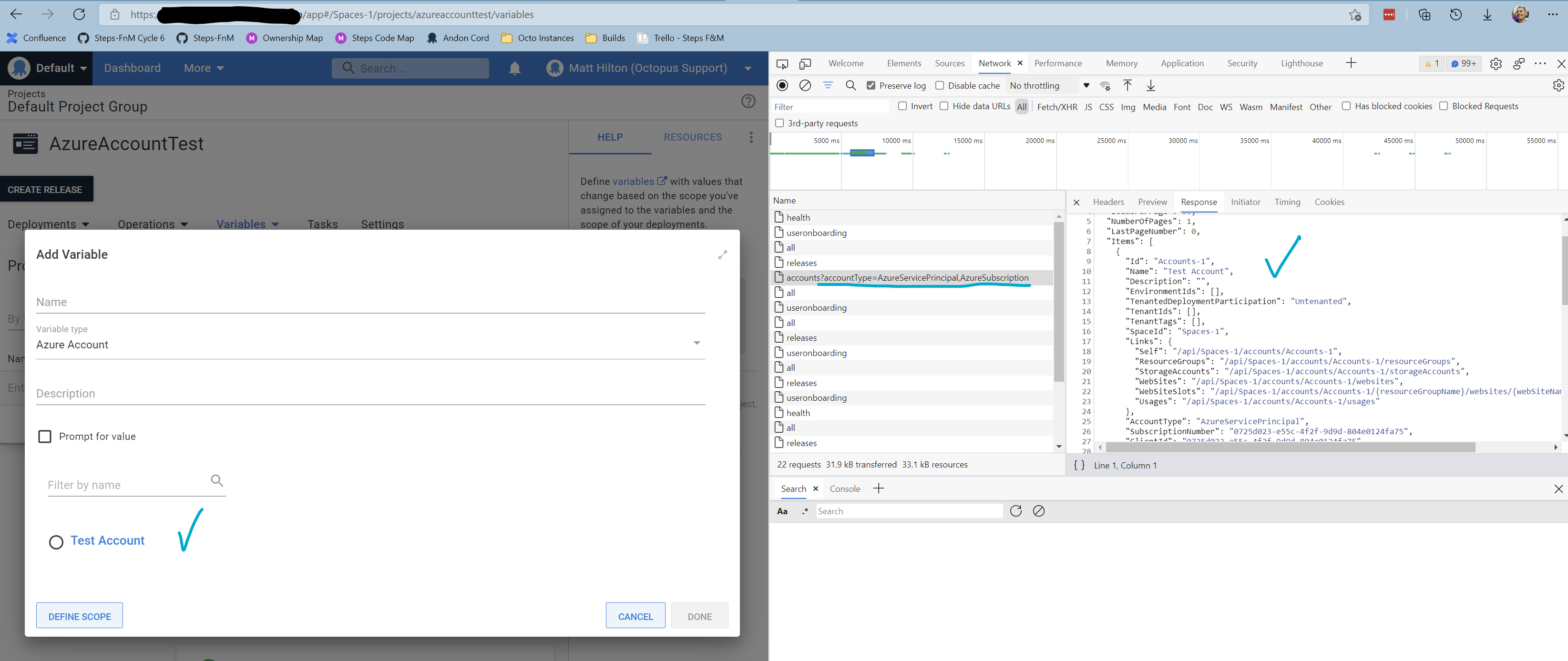
Task: Import a HAR file
Action: (1127, 85)
